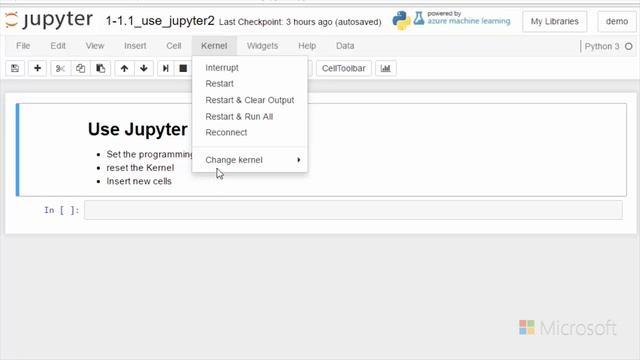The width and height of the screenshot is (640, 360).
Task: Click the save and checkpoint icon
Action: pos(15,68)
